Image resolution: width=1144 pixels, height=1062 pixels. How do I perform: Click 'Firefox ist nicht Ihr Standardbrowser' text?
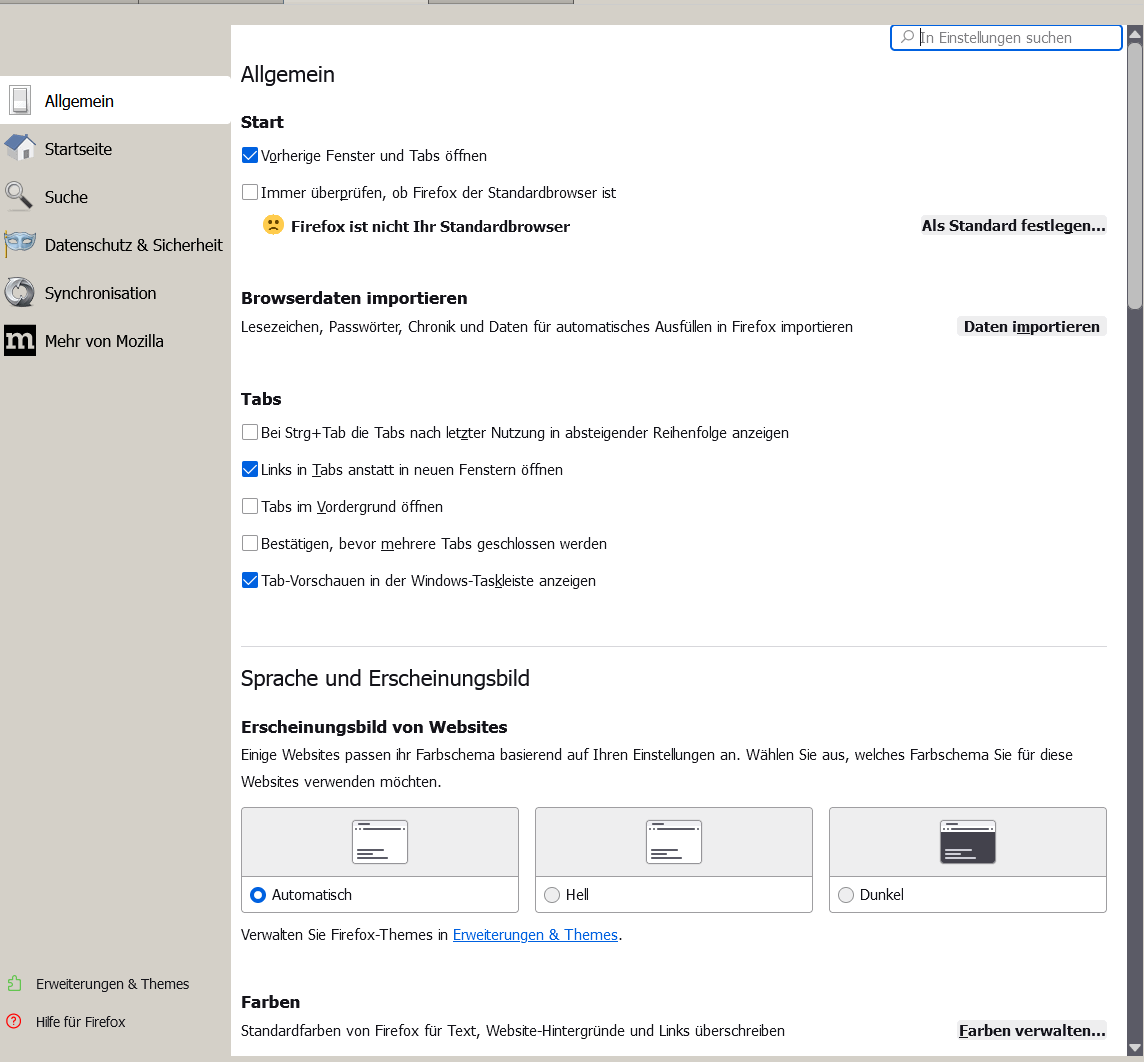430,226
